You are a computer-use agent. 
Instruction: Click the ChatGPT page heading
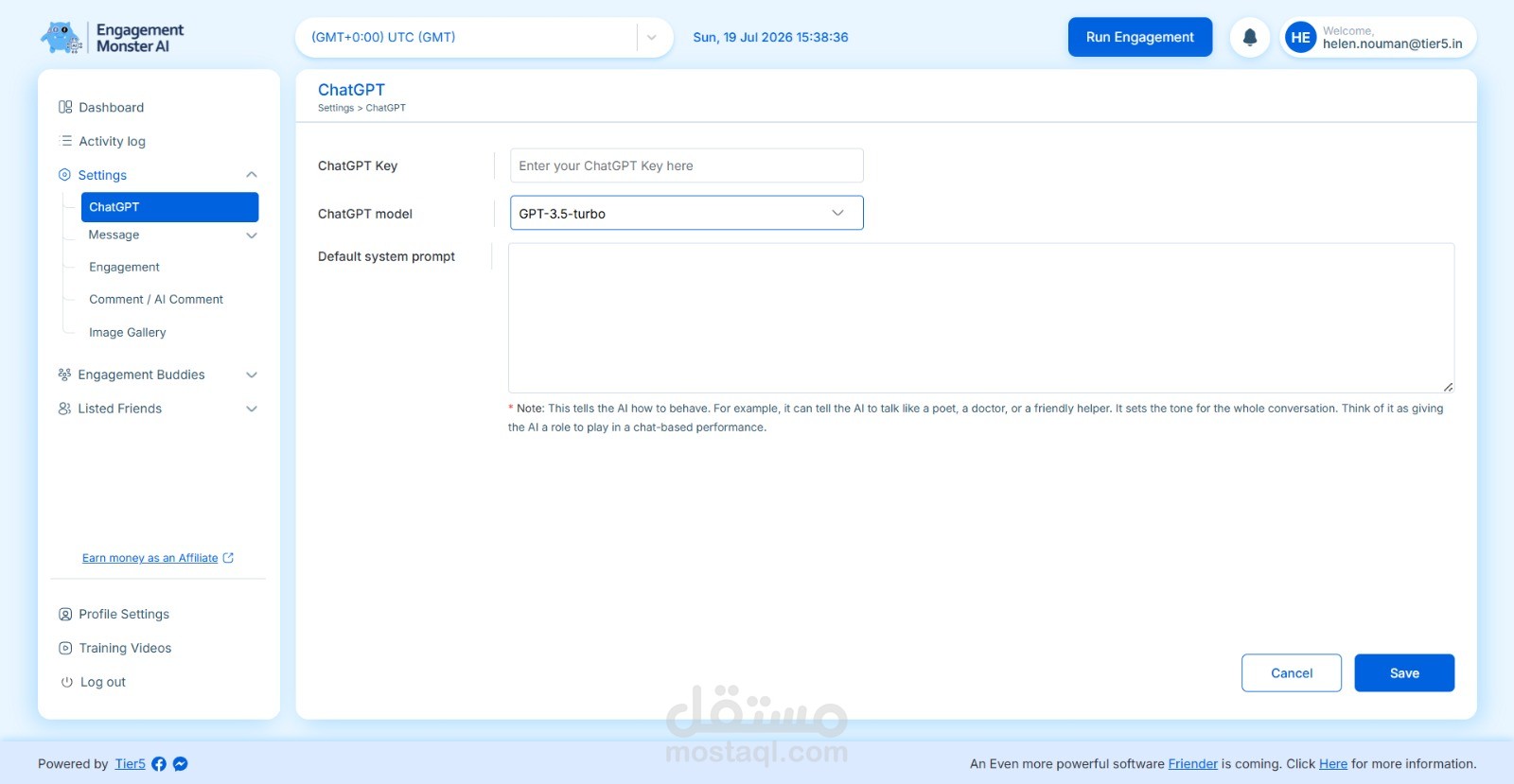tap(351, 90)
